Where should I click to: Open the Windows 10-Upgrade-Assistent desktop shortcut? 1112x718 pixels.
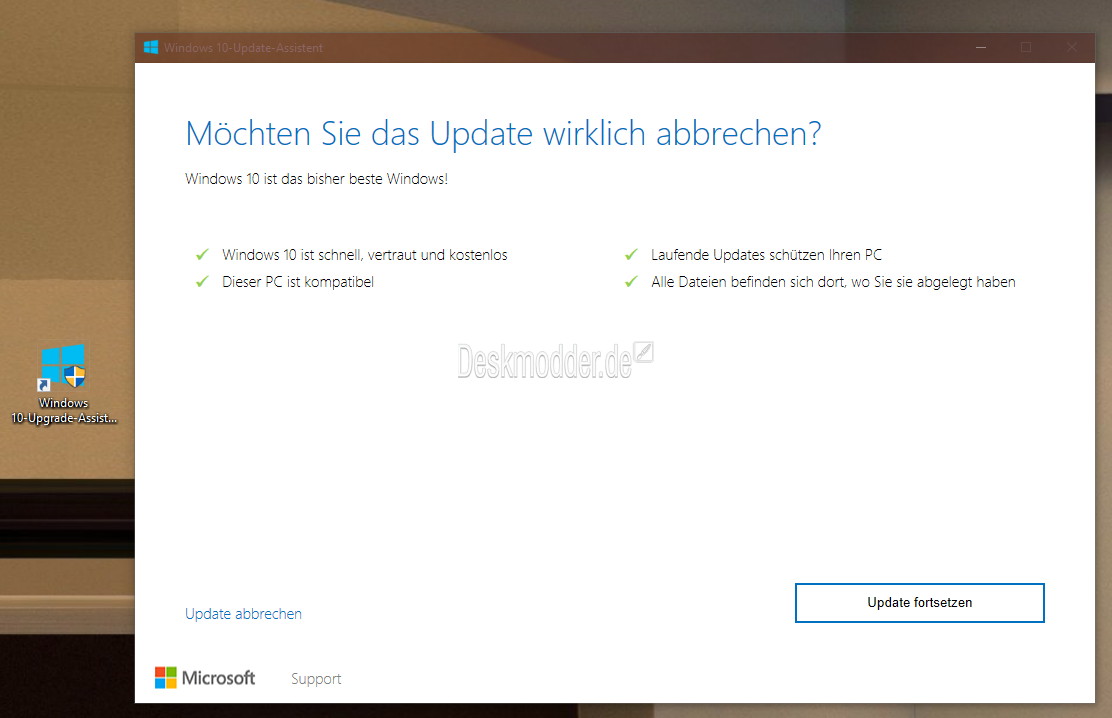click(x=64, y=385)
